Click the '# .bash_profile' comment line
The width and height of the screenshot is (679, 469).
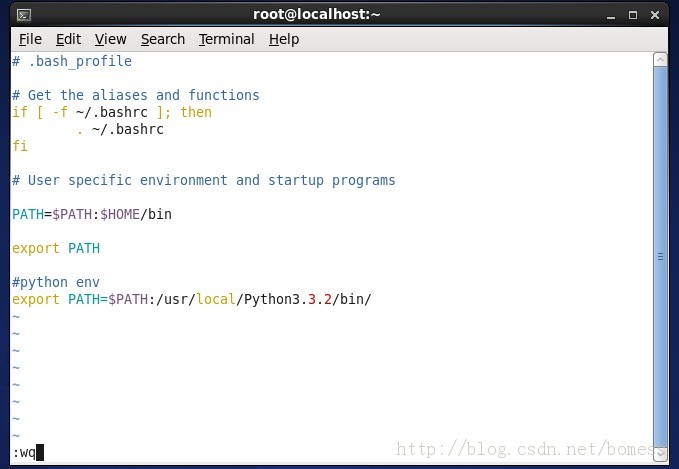[72, 61]
